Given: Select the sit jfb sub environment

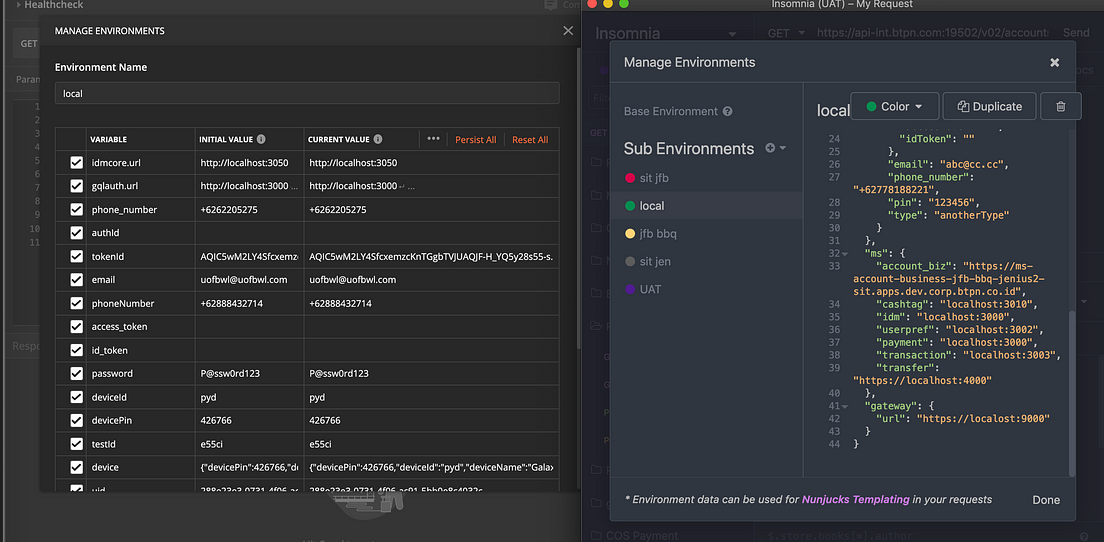Looking at the screenshot, I should coord(706,178).
